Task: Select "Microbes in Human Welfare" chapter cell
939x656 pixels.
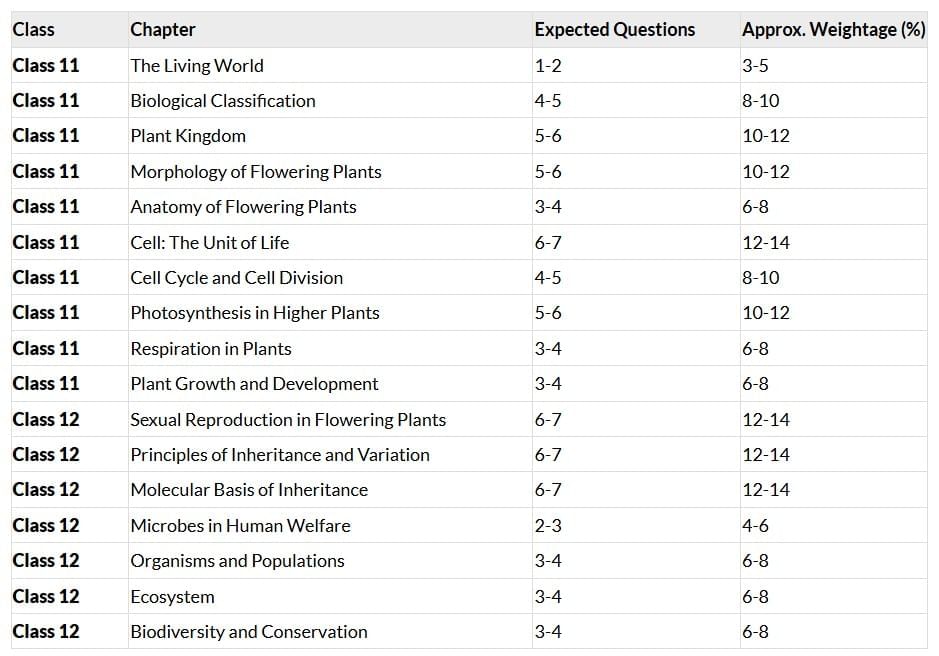Action: tap(240, 526)
